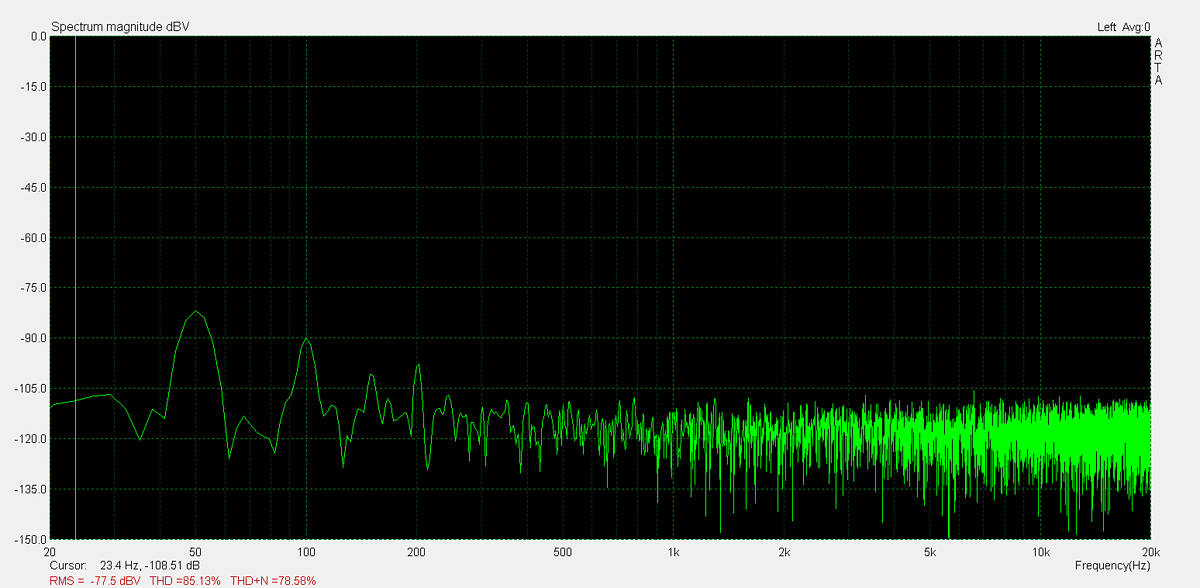Click the THD+N =78.58% readout
The image size is (1200, 588).
(x=273, y=580)
